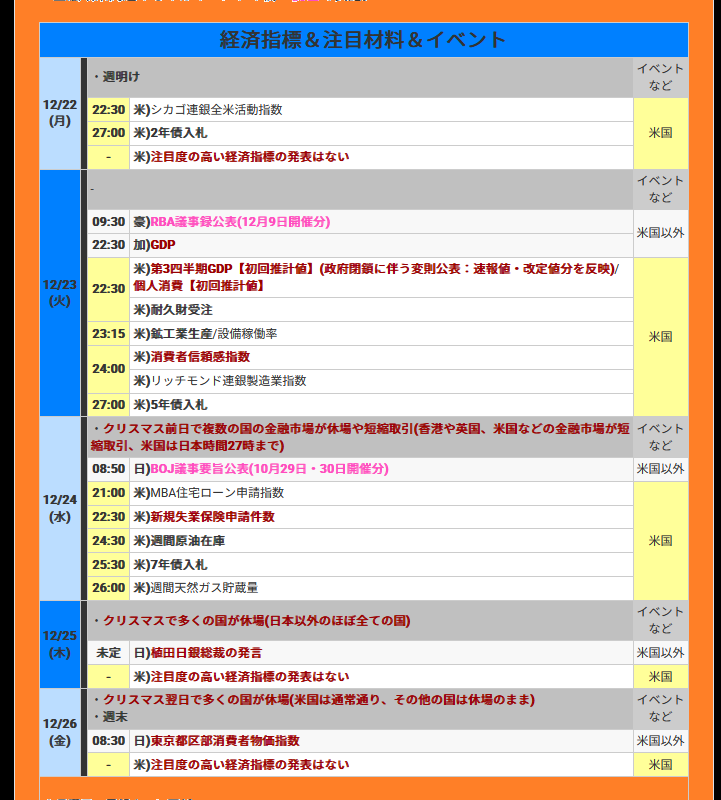This screenshot has height=800, width=721.
Task: Click the 08:30 time cell
Action: tap(109, 741)
